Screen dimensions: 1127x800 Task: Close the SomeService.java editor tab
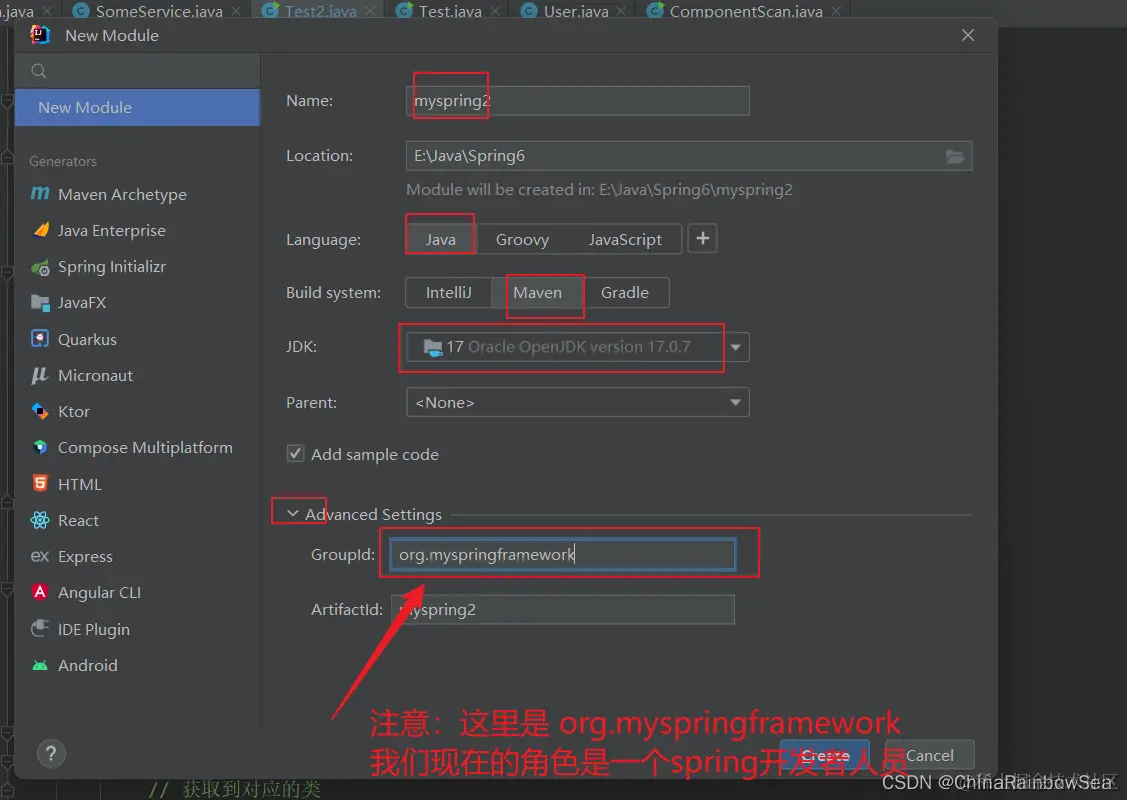tap(236, 12)
